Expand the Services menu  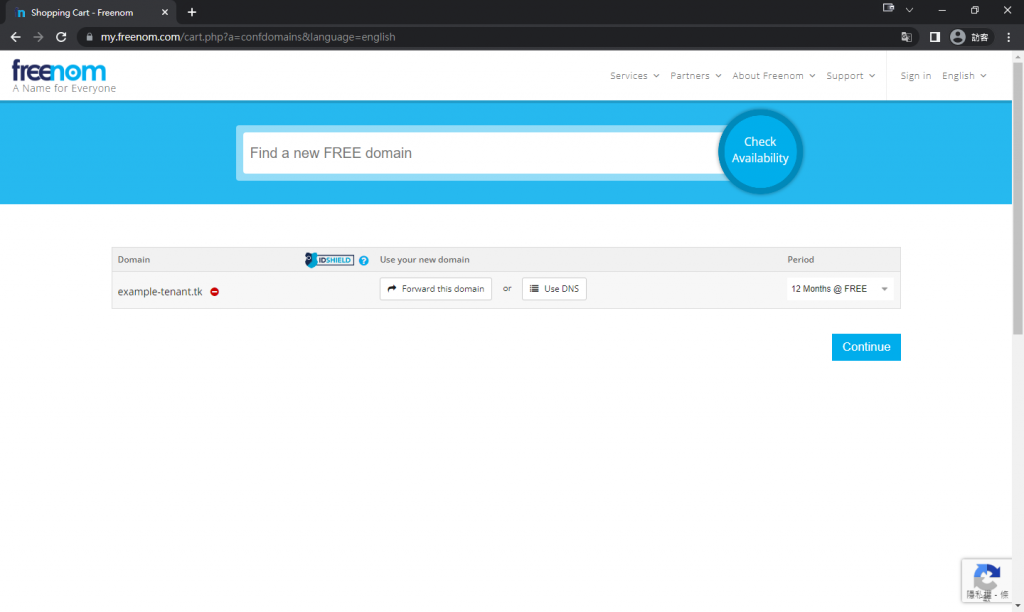634,76
